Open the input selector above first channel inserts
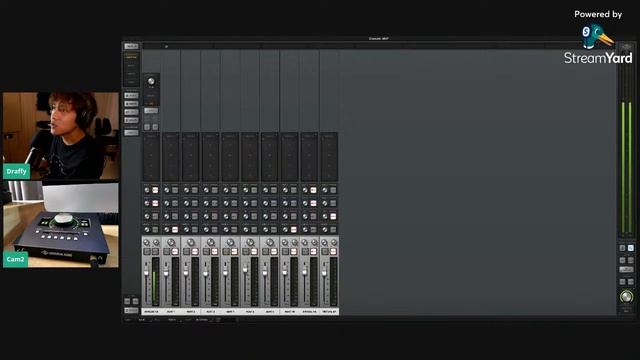This screenshot has height=360, width=640. (151, 136)
